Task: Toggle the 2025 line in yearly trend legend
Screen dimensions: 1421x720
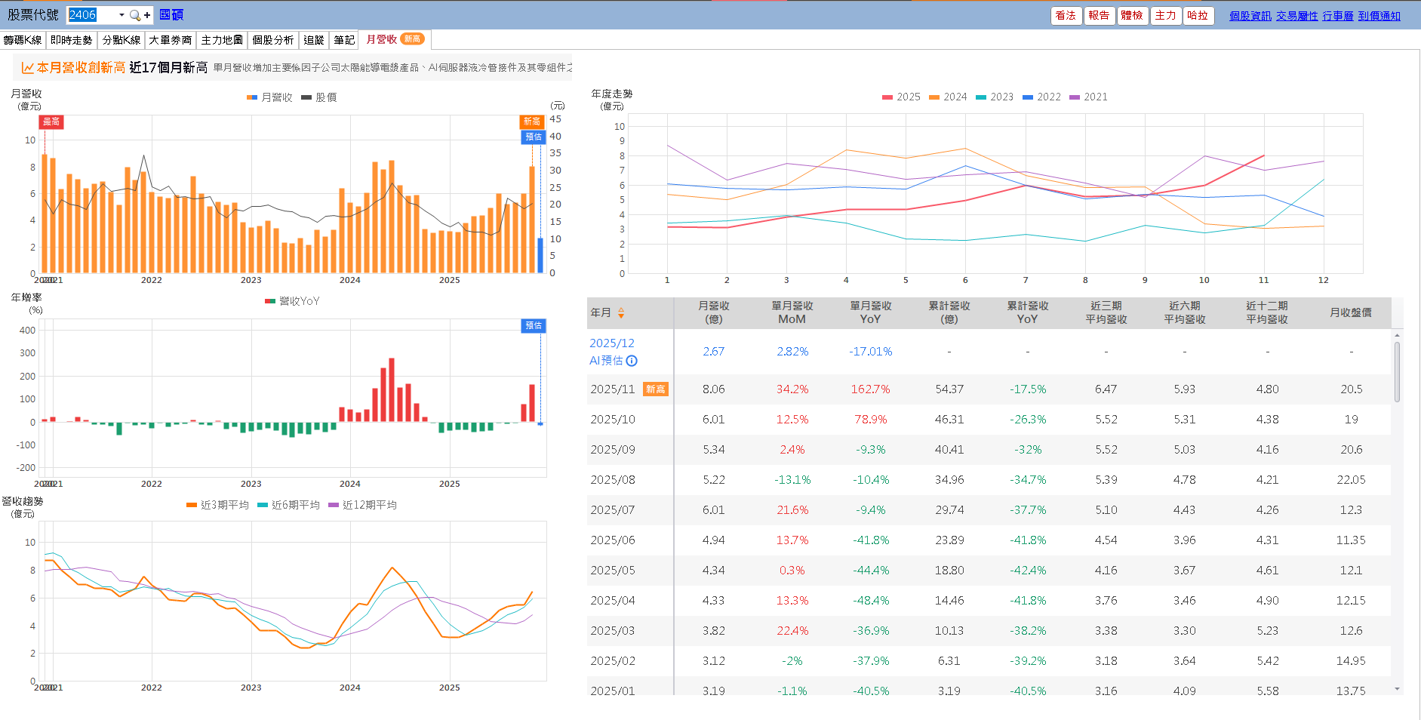Action: [901, 97]
